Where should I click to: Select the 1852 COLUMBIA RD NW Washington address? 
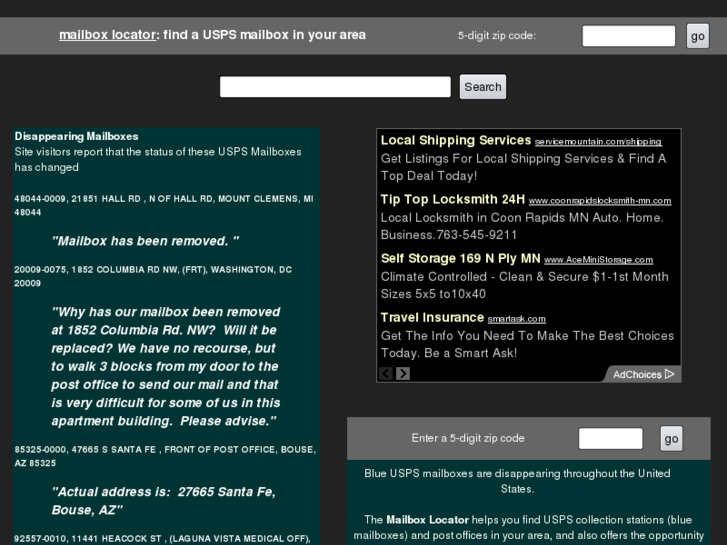coord(153,276)
